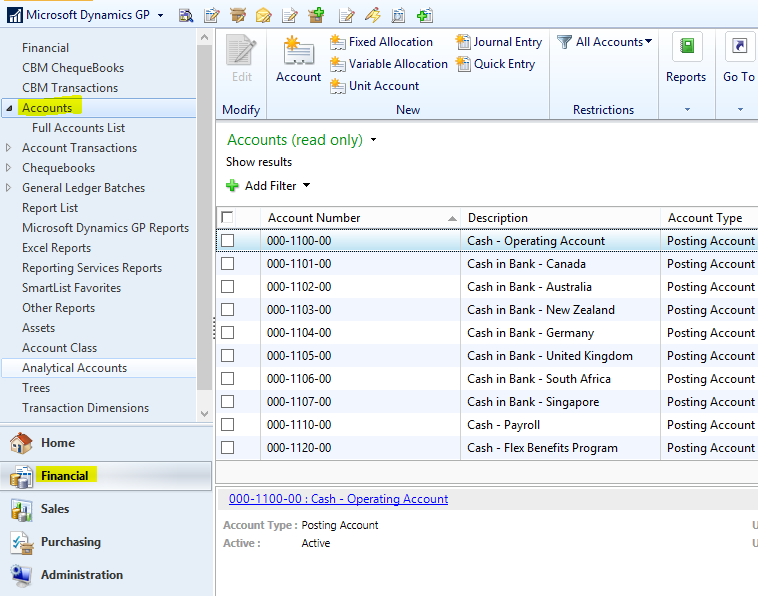Click the document preview magnifier toolbar icon
This screenshot has height=596, width=758.
coord(398,16)
